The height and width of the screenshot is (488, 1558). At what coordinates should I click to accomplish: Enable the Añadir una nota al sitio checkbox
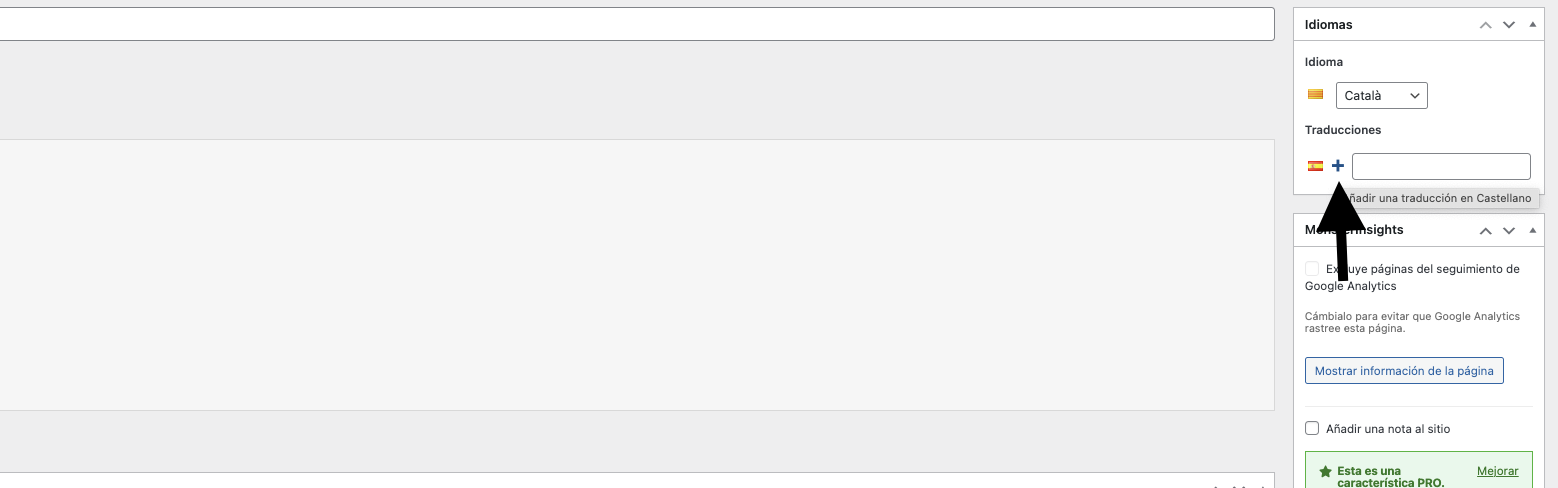pos(1312,428)
